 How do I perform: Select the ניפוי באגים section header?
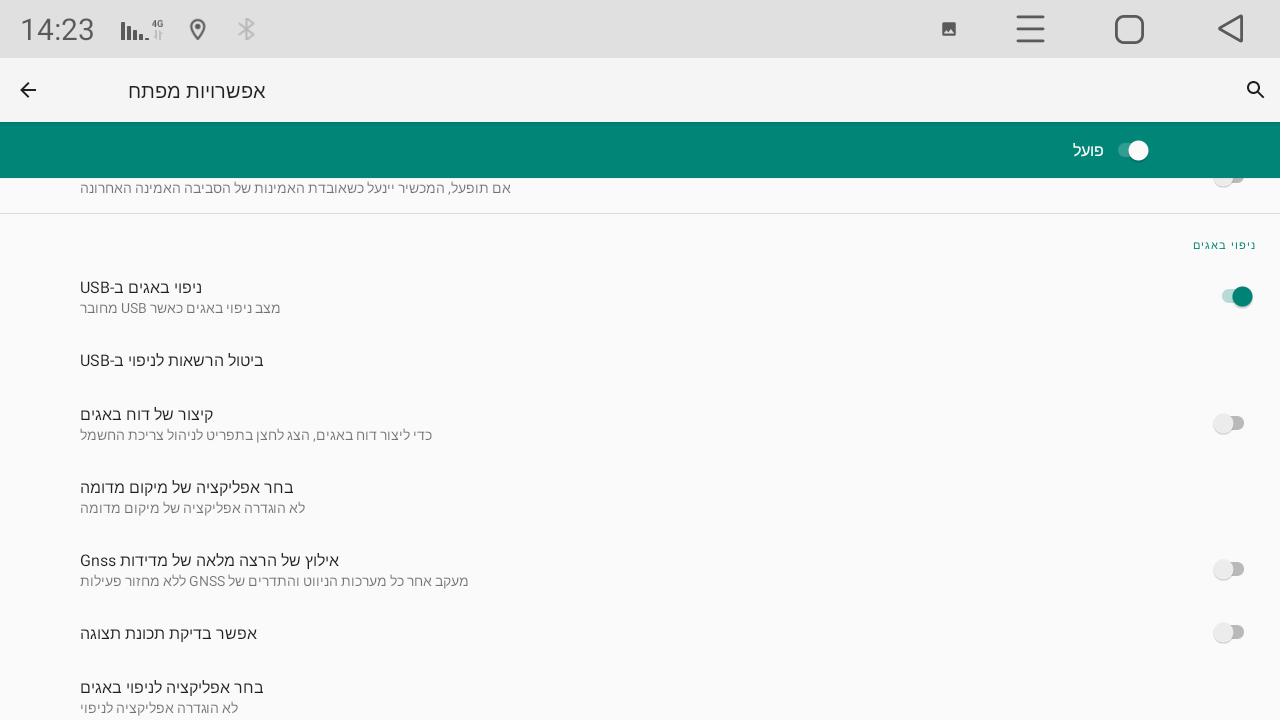click(1225, 245)
